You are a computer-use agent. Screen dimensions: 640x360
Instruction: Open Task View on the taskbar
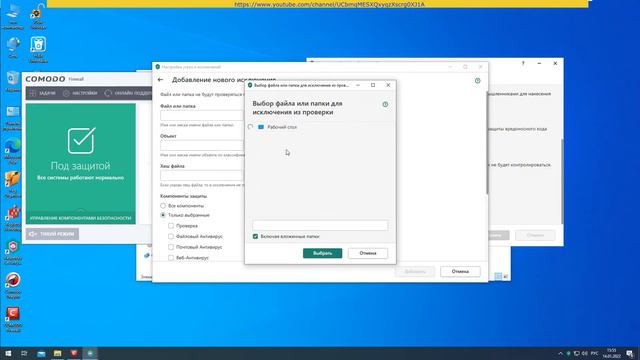click(24, 353)
